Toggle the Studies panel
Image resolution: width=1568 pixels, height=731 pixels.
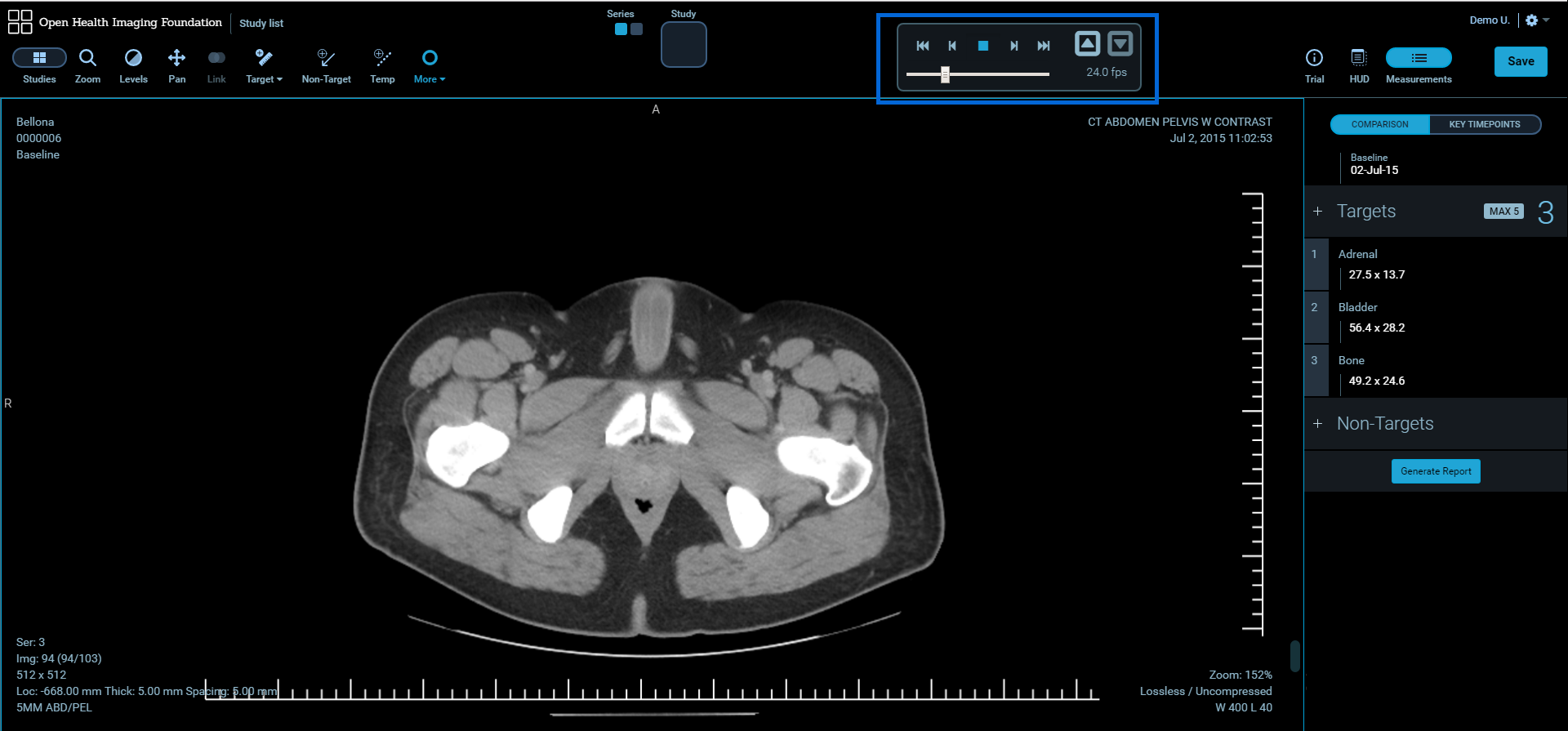pyautogui.click(x=39, y=65)
